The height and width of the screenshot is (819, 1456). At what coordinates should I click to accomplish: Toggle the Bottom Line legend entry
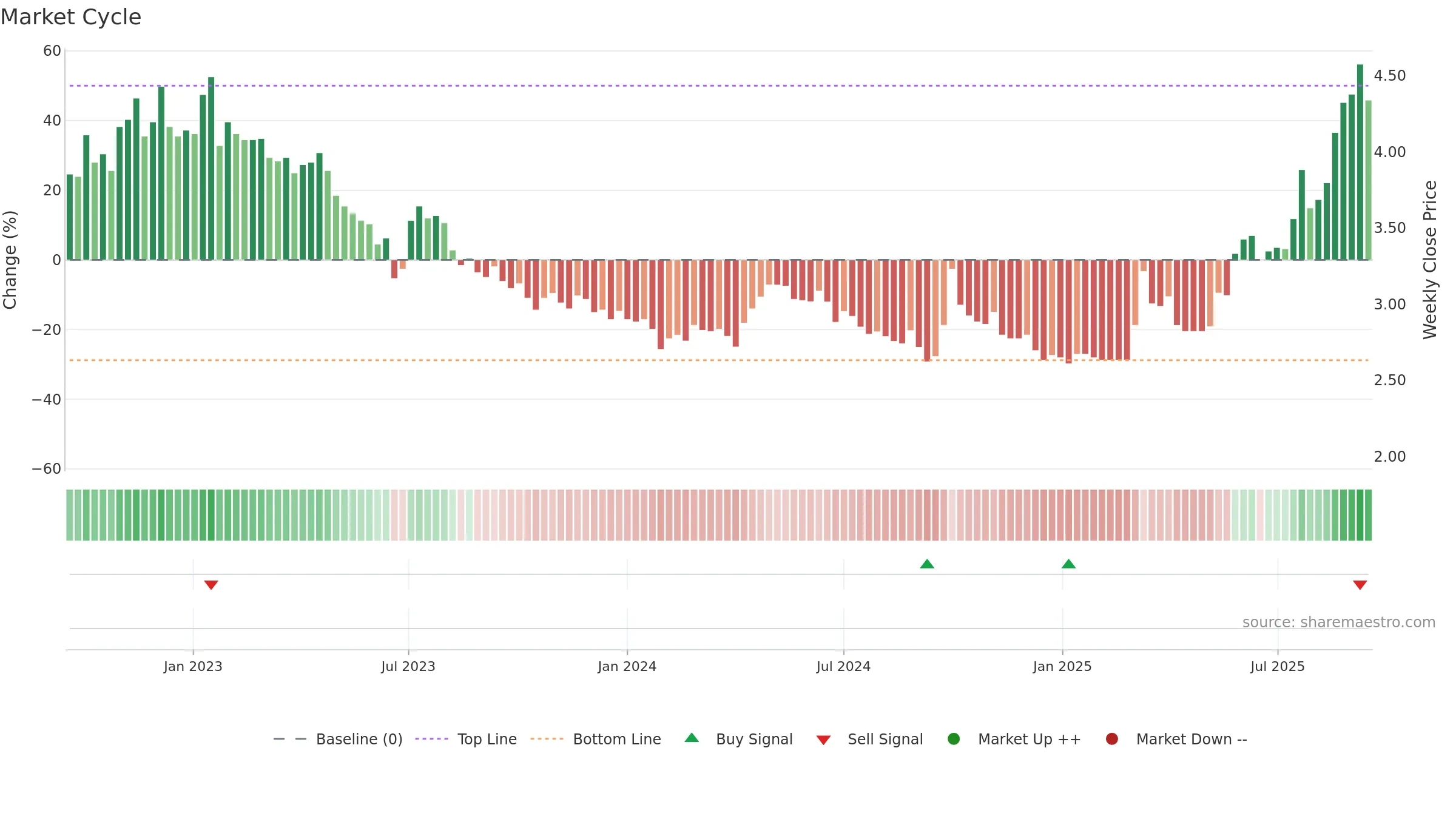point(595,739)
